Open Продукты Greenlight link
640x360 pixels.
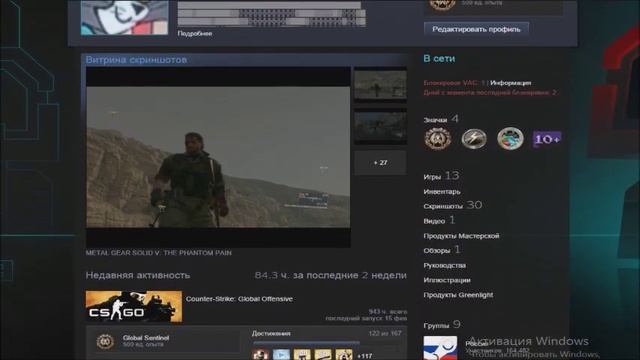pyautogui.click(x=458, y=295)
